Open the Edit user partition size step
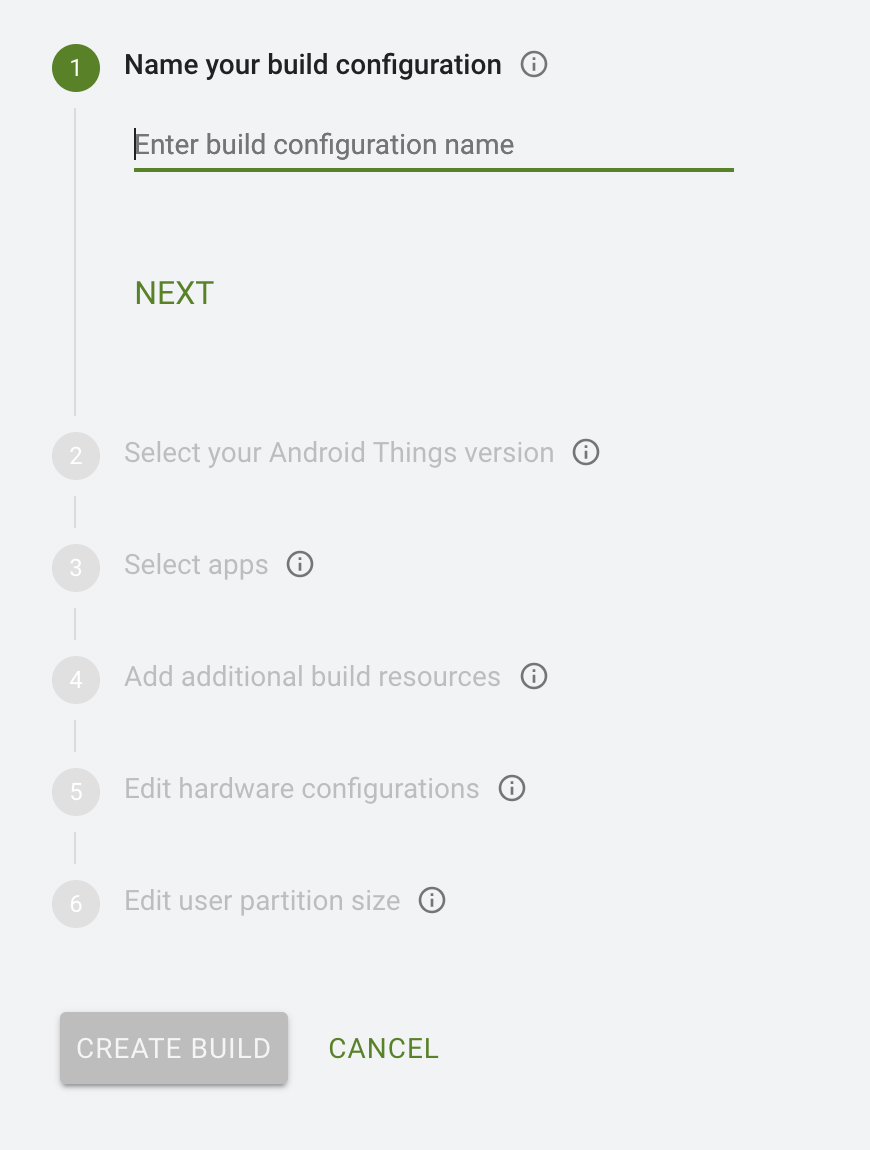 point(262,901)
